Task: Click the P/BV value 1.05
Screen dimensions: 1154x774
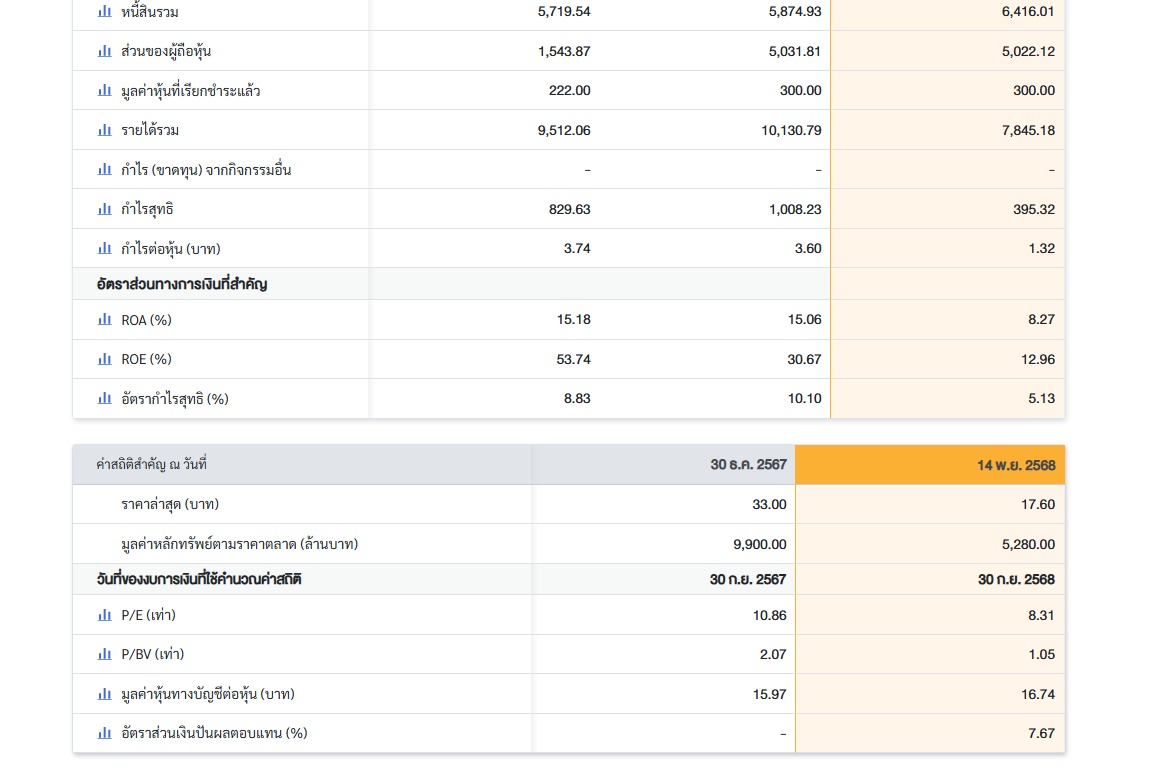Action: click(x=1041, y=654)
